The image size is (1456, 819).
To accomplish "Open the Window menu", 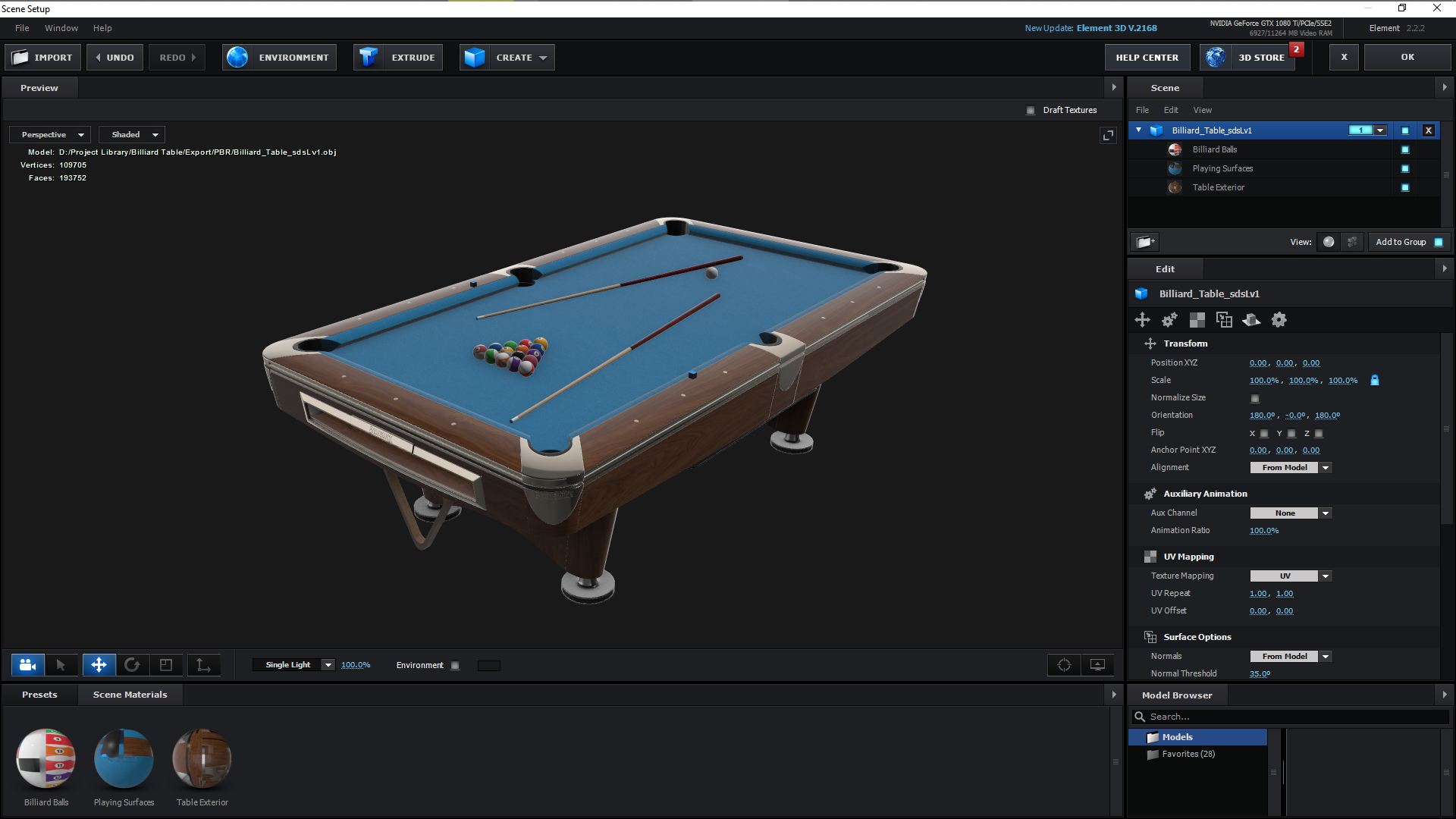I will click(x=61, y=28).
